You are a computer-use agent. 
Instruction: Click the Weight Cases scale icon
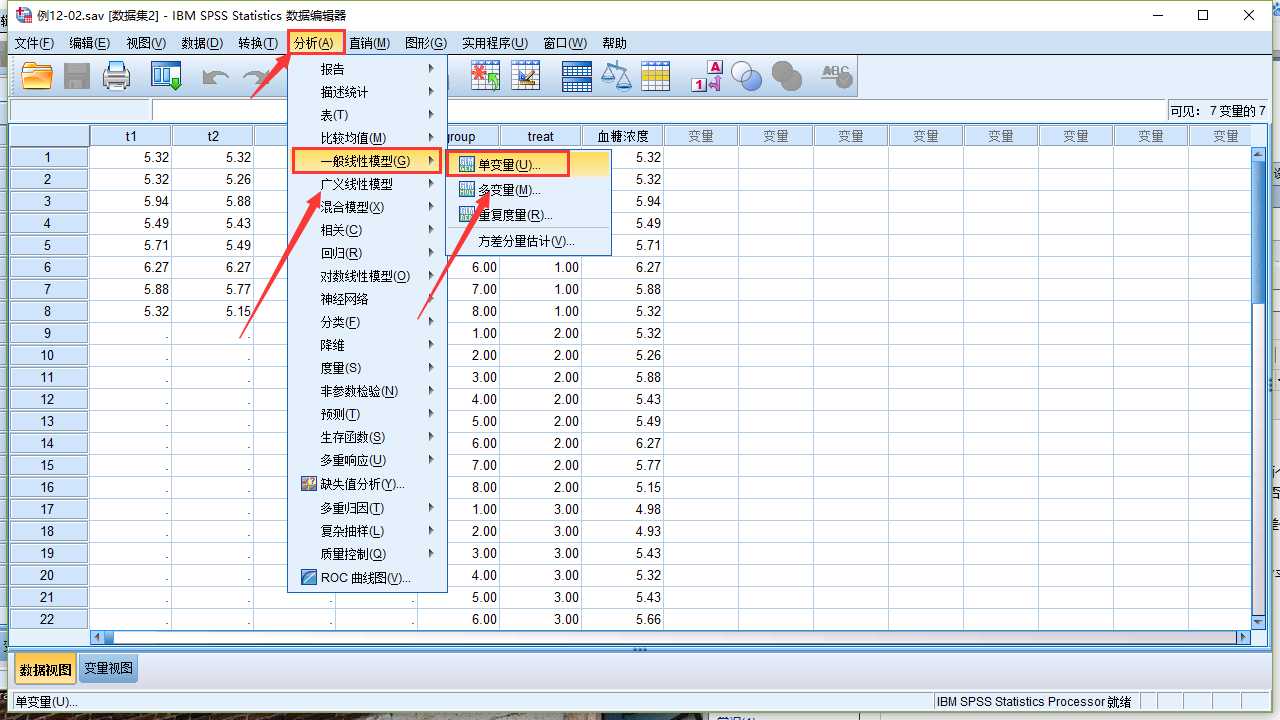coord(617,77)
